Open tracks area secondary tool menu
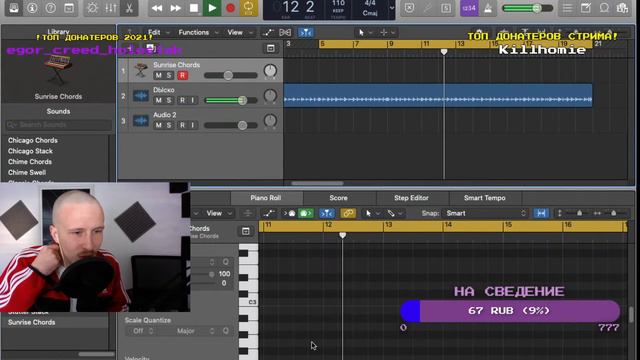This screenshot has width=640, height=360. (387, 32)
